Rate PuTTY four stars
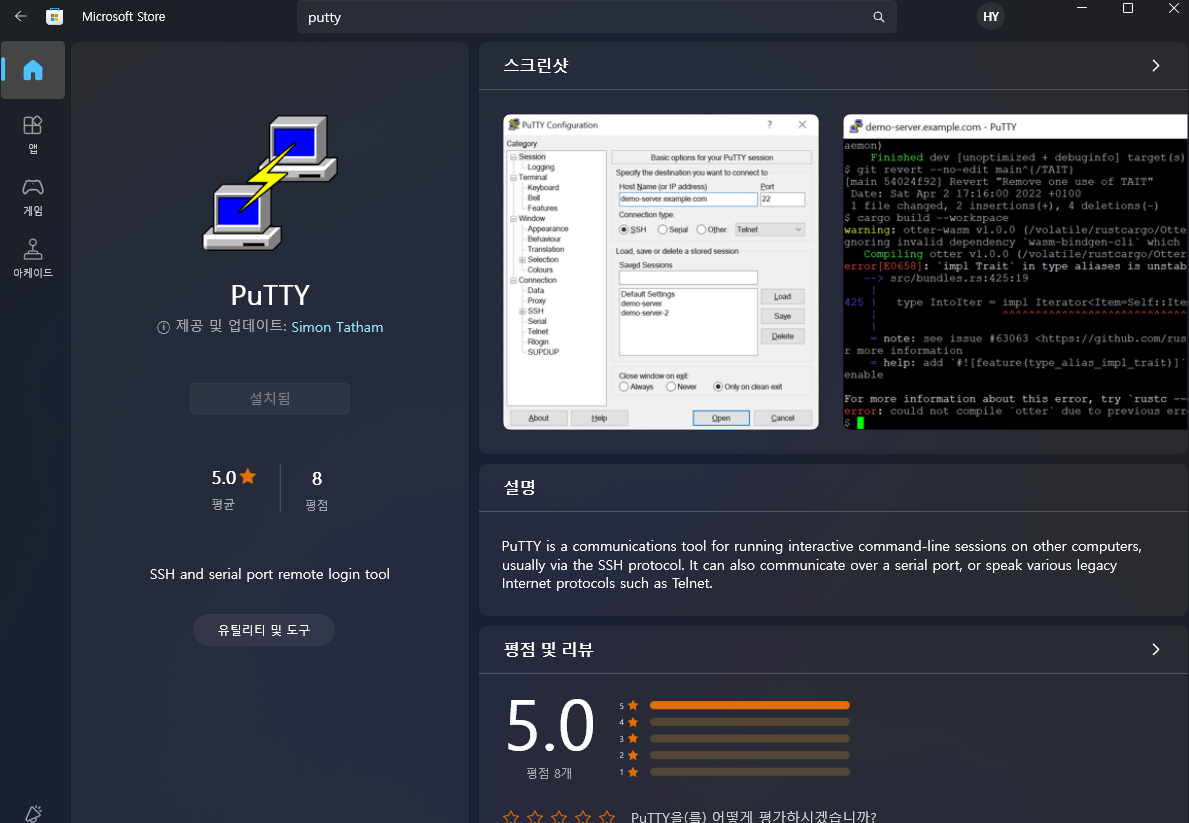This screenshot has height=823, width=1189. (x=583, y=816)
